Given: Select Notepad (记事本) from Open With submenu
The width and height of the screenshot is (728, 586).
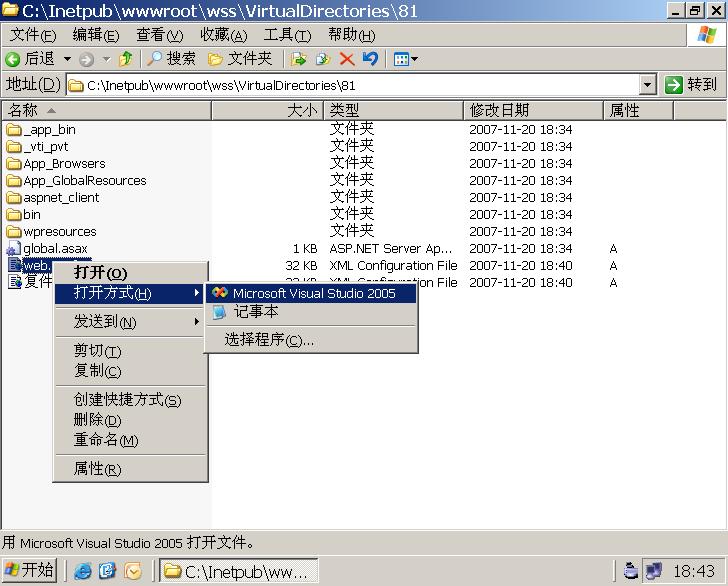Looking at the screenshot, I should [255, 312].
